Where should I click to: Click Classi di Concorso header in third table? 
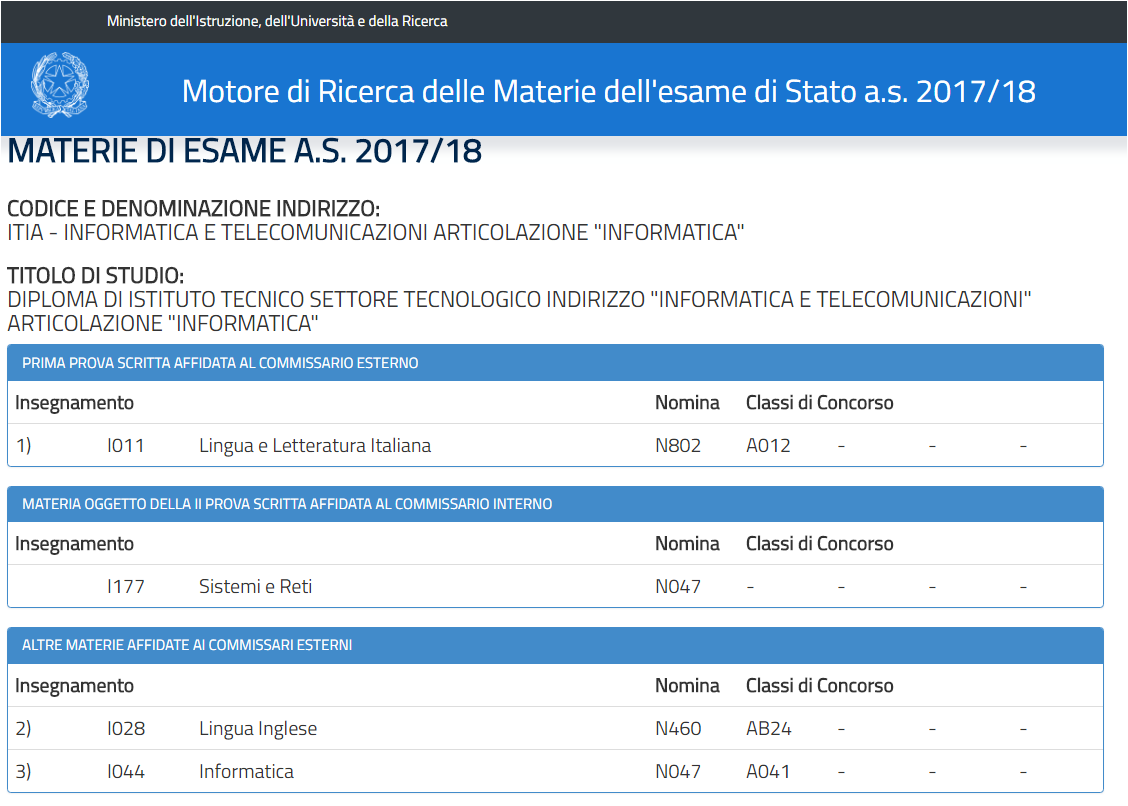point(819,685)
